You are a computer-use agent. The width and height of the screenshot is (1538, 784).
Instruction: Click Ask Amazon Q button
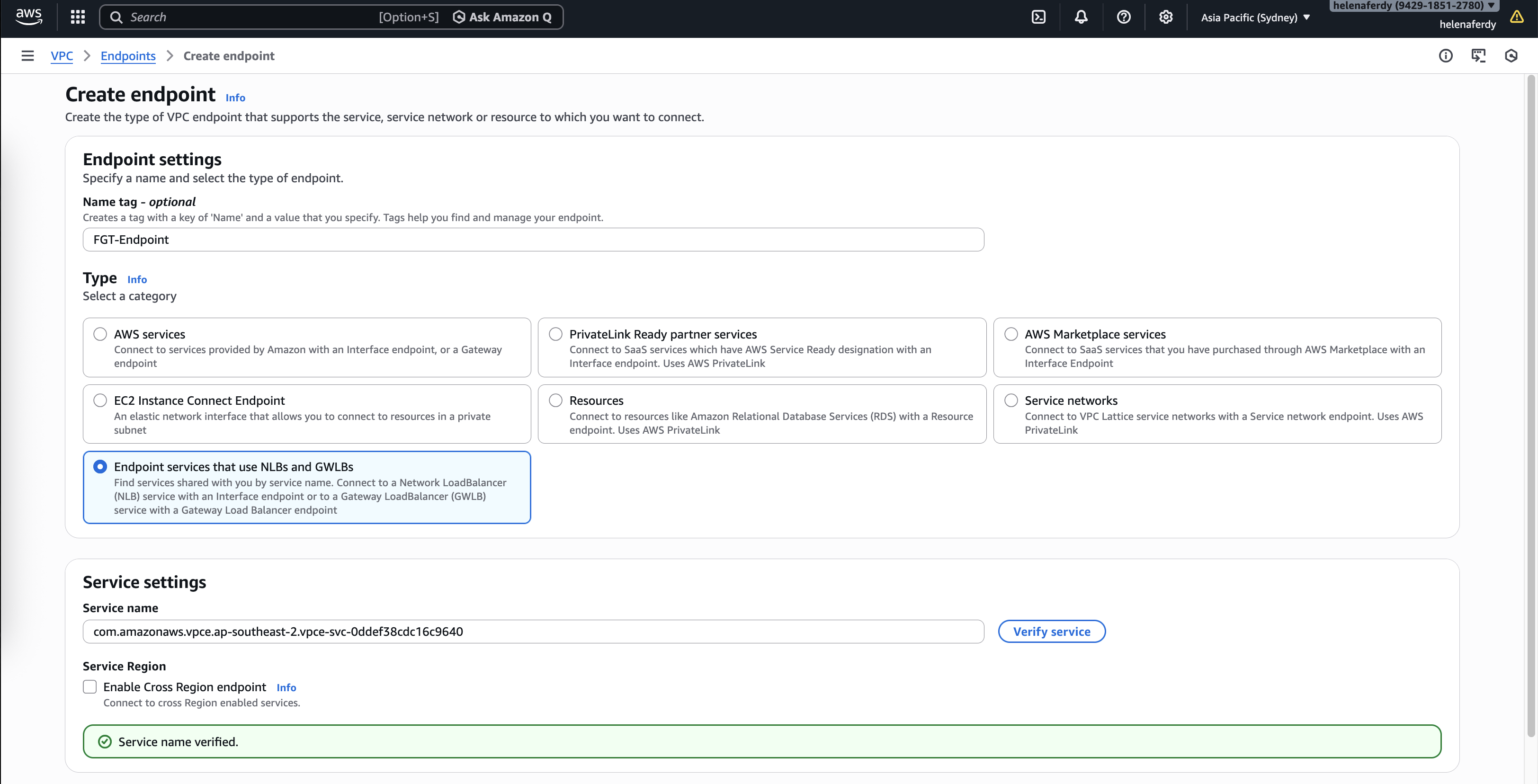click(x=503, y=18)
